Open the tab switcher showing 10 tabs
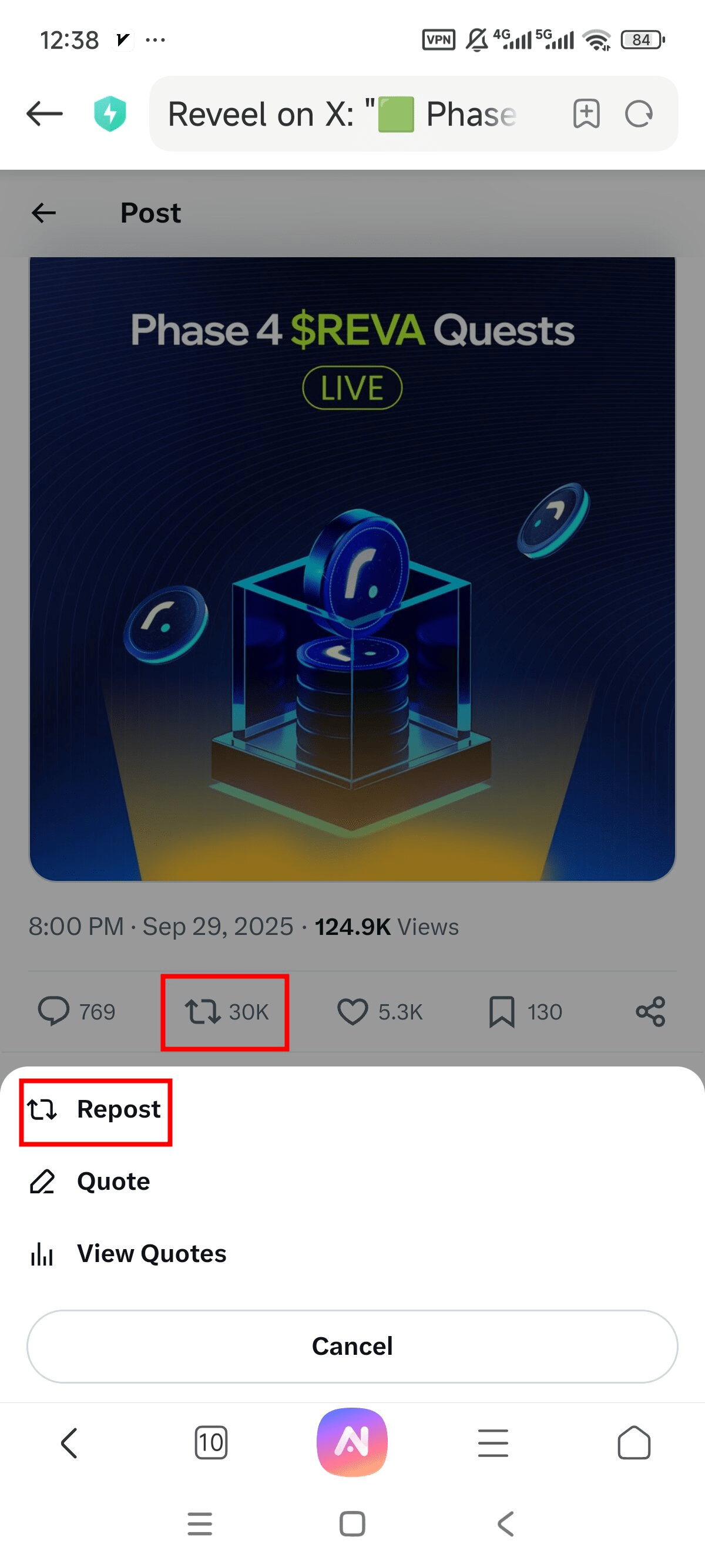The width and height of the screenshot is (705, 1568). (211, 1442)
